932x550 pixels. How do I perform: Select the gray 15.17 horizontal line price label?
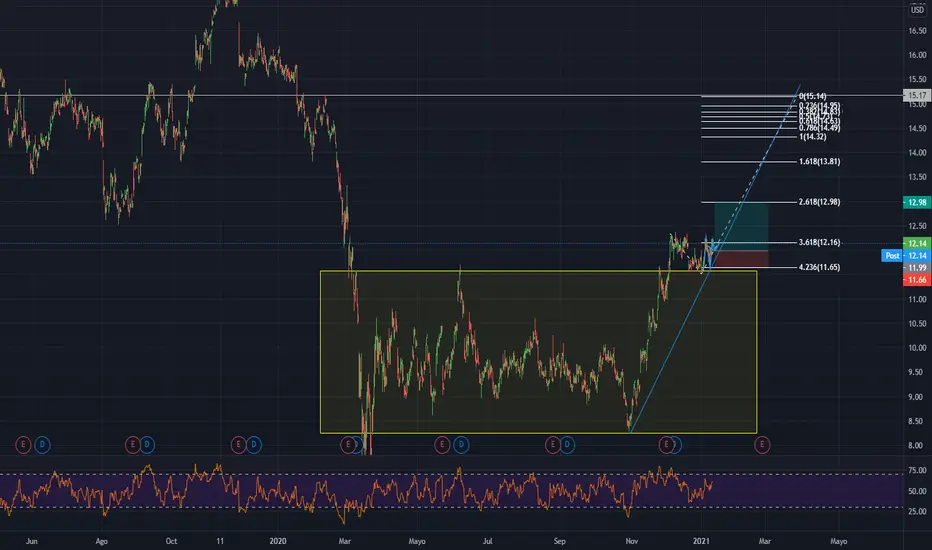[x=917, y=95]
